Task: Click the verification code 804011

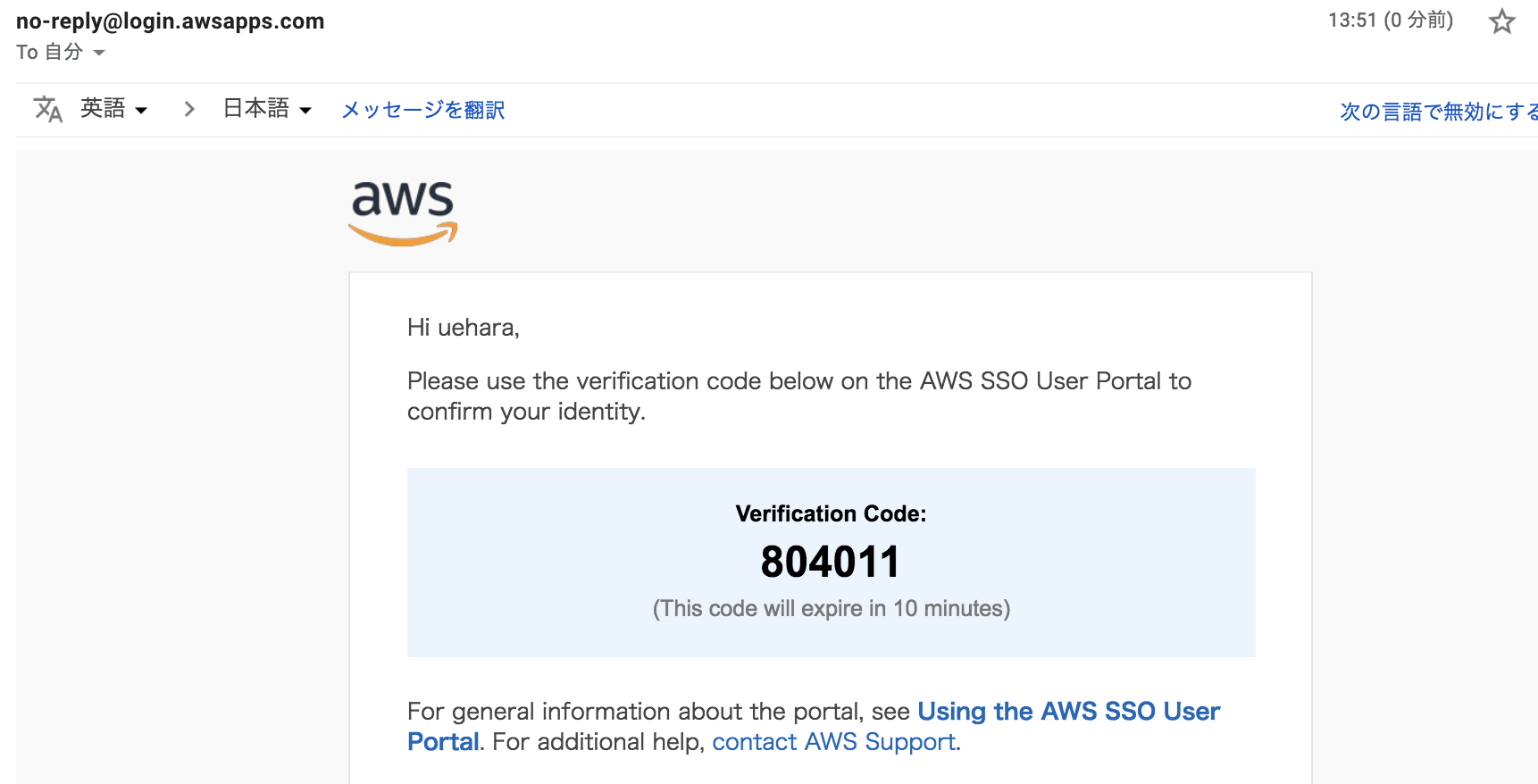Action: 831,562
